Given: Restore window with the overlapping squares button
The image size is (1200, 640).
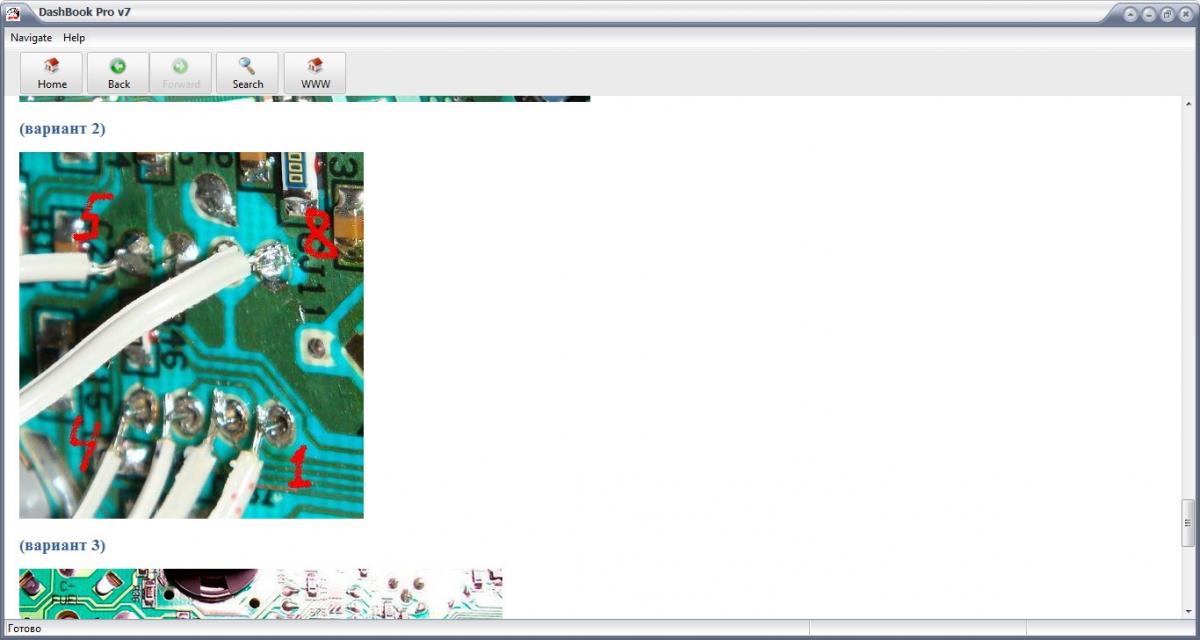Looking at the screenshot, I should [x=1166, y=14].
